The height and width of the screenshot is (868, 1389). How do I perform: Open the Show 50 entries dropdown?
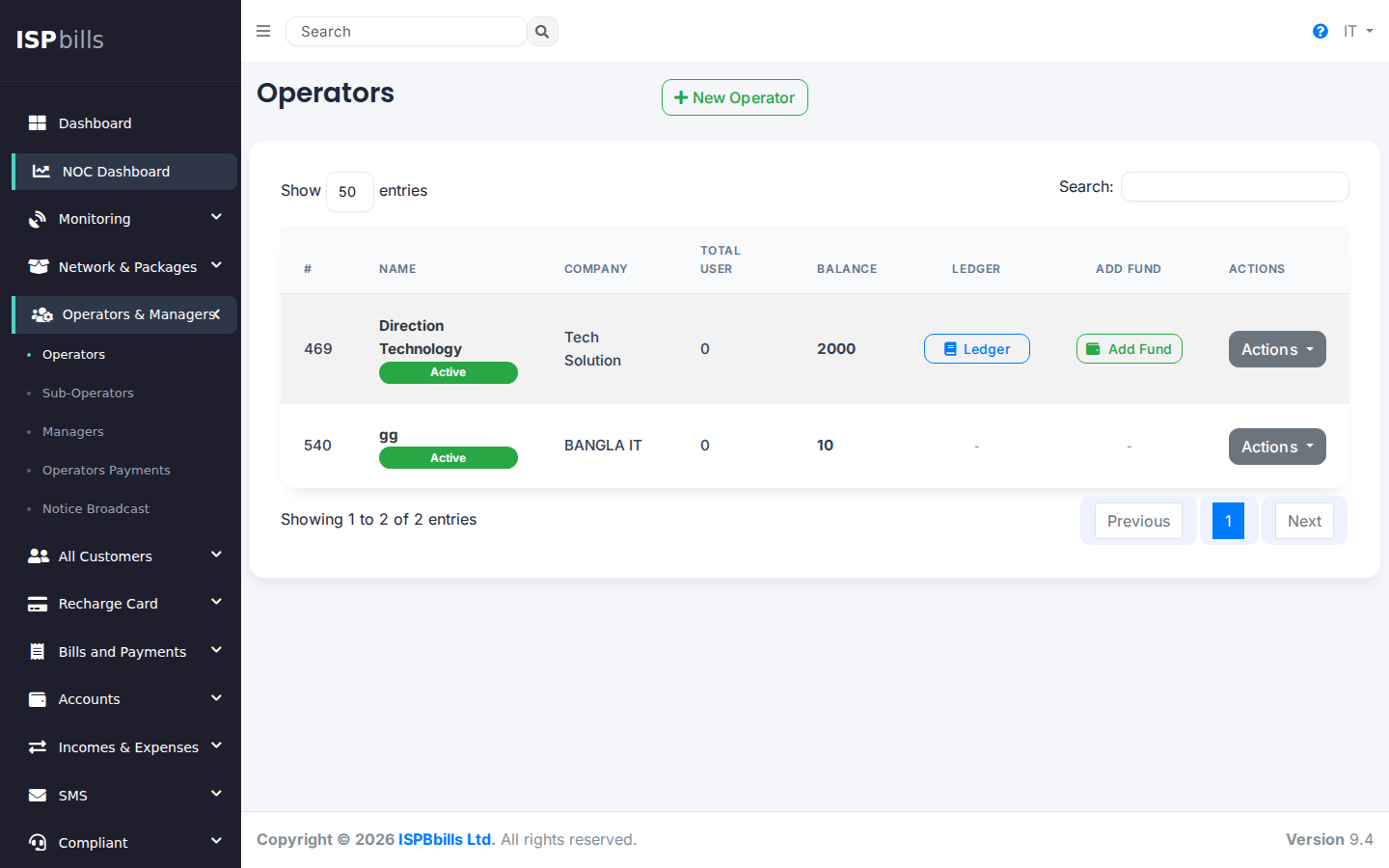350,191
